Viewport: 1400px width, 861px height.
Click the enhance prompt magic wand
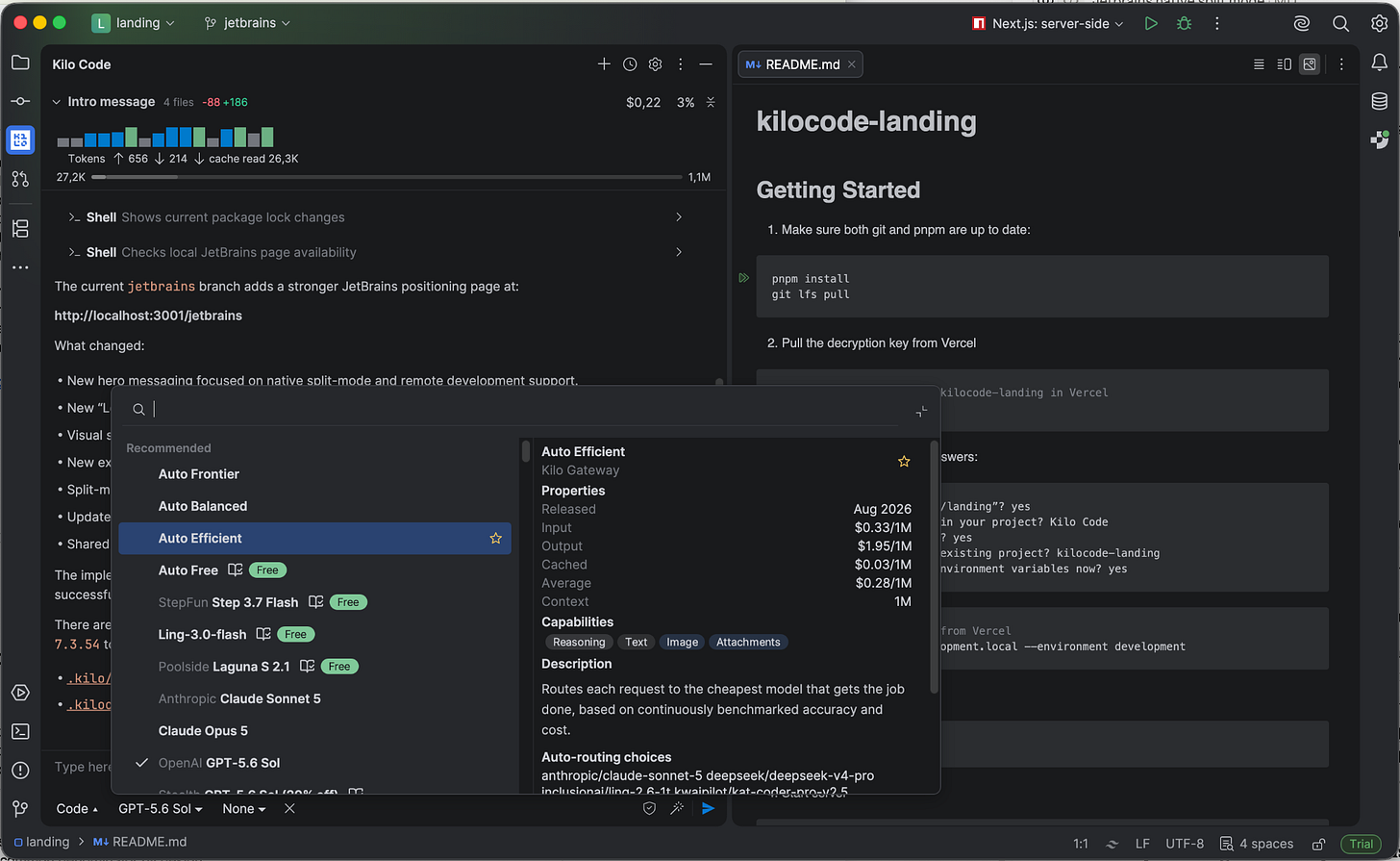(x=677, y=809)
